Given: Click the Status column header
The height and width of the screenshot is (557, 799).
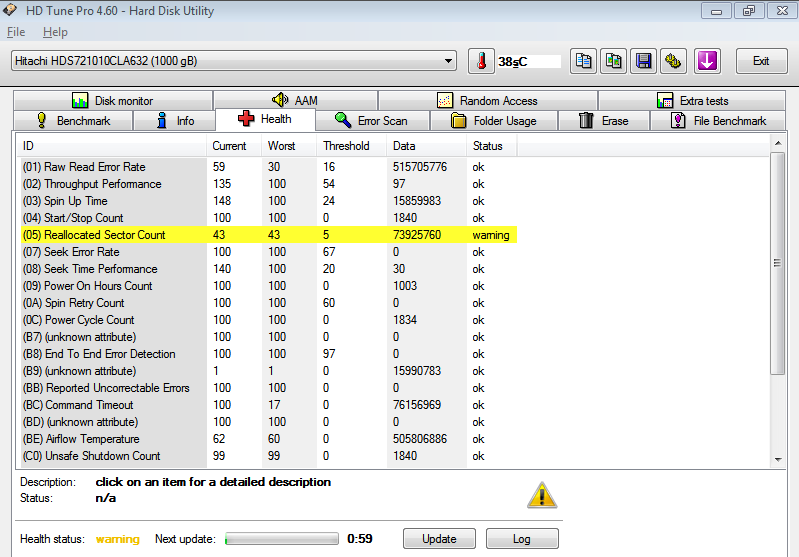Looking at the screenshot, I should pos(492,146).
